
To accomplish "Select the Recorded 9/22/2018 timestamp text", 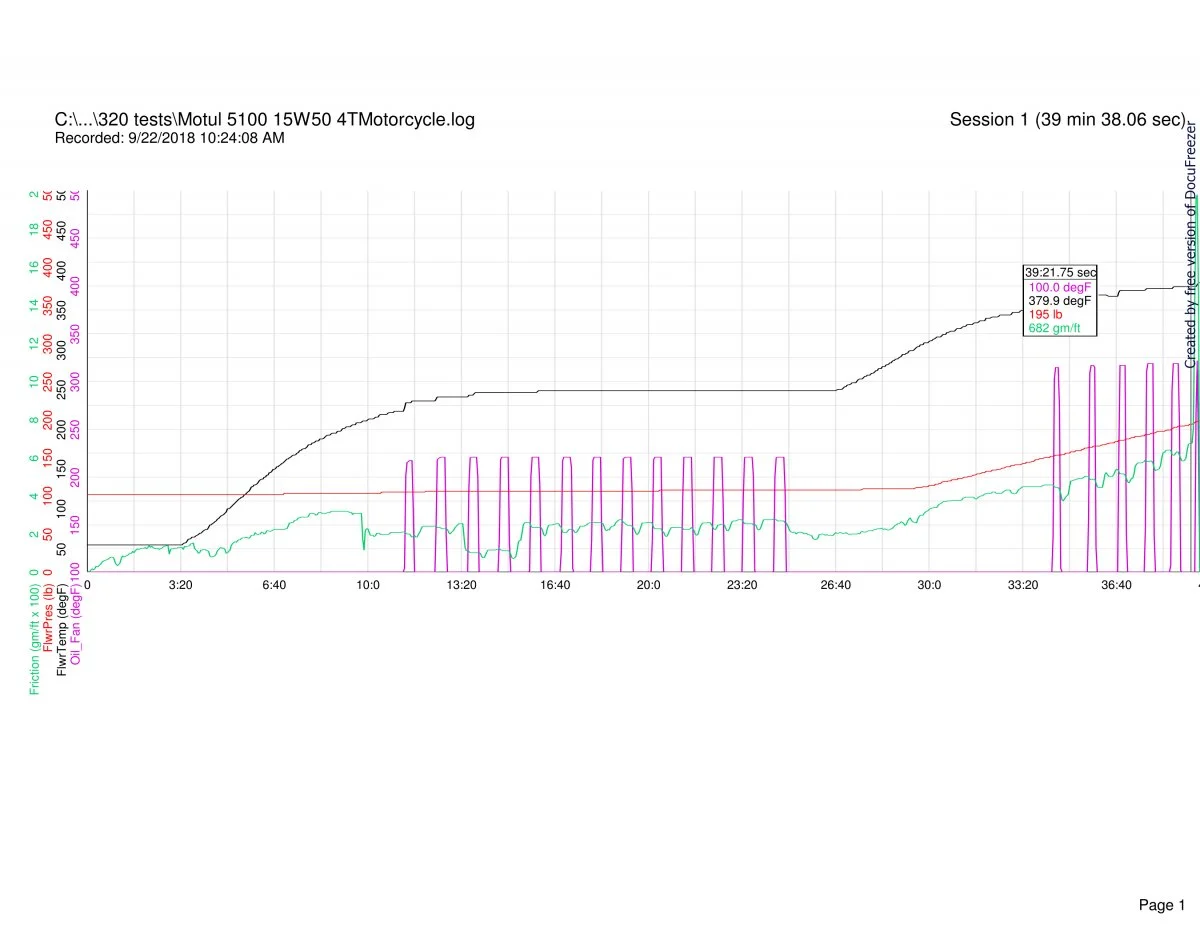I will (x=169, y=138).
